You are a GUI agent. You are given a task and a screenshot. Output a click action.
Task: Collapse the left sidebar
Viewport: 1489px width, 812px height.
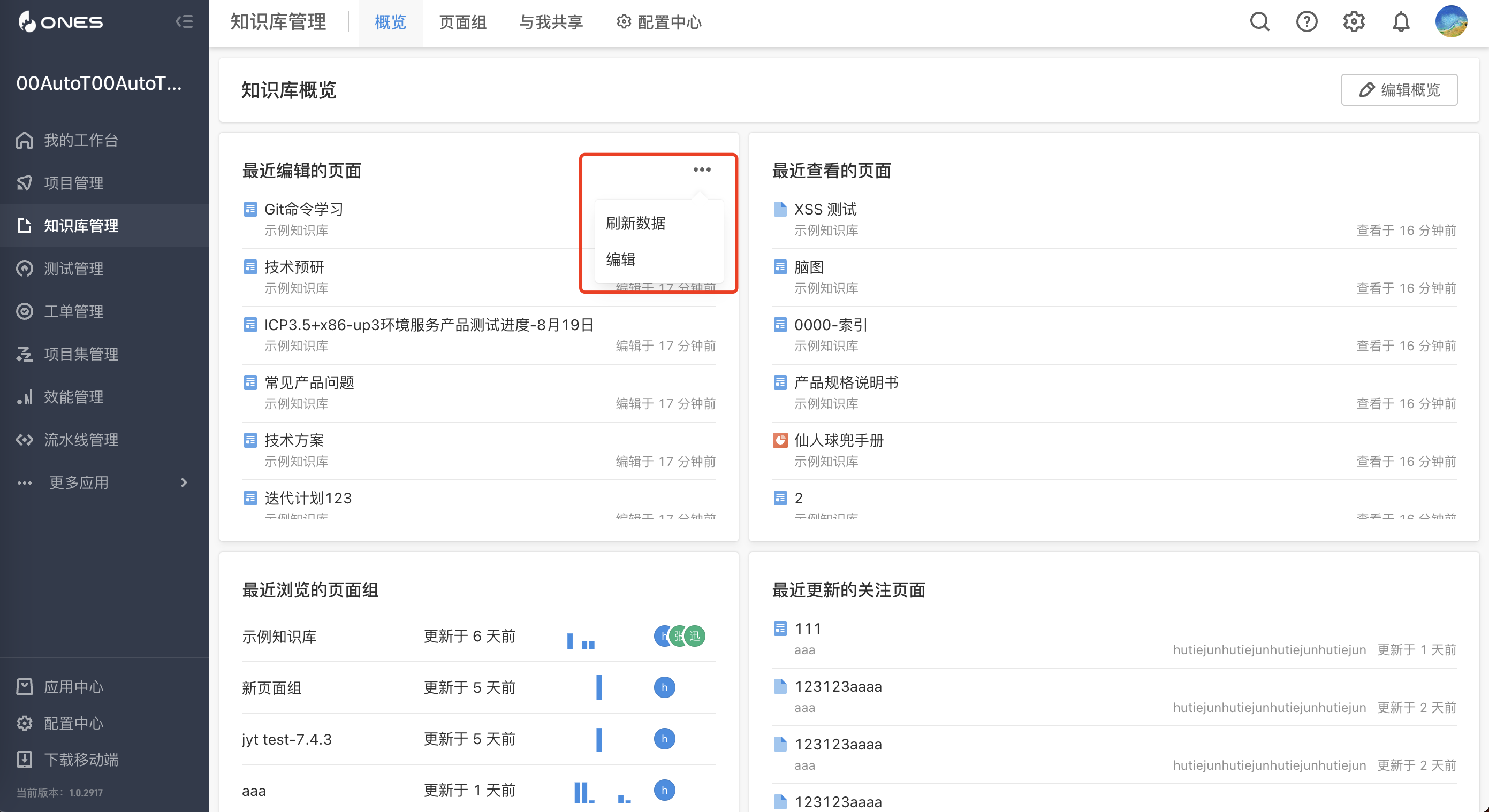[185, 22]
